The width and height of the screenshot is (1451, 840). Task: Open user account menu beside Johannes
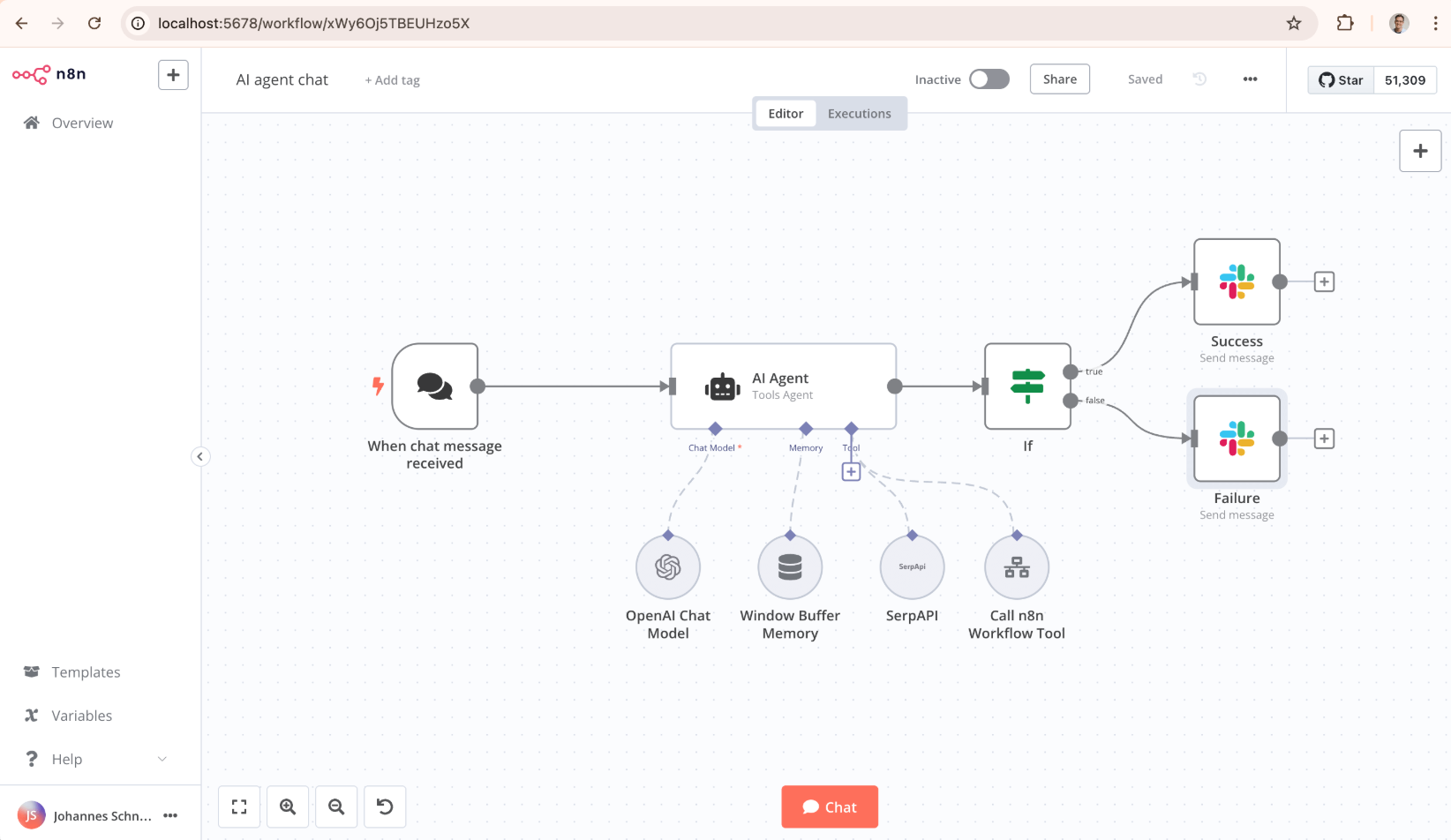[x=170, y=815]
